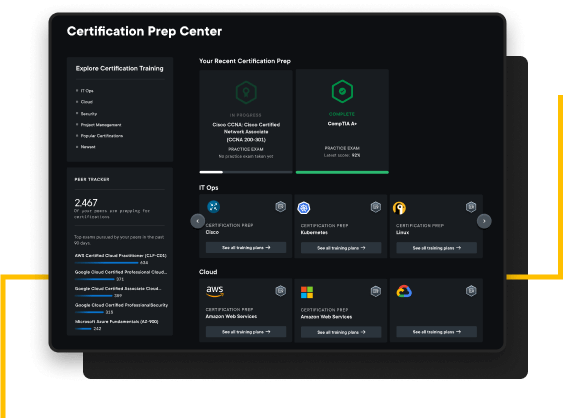Click the PEER TRACKER panel heading

pyautogui.click(x=92, y=180)
